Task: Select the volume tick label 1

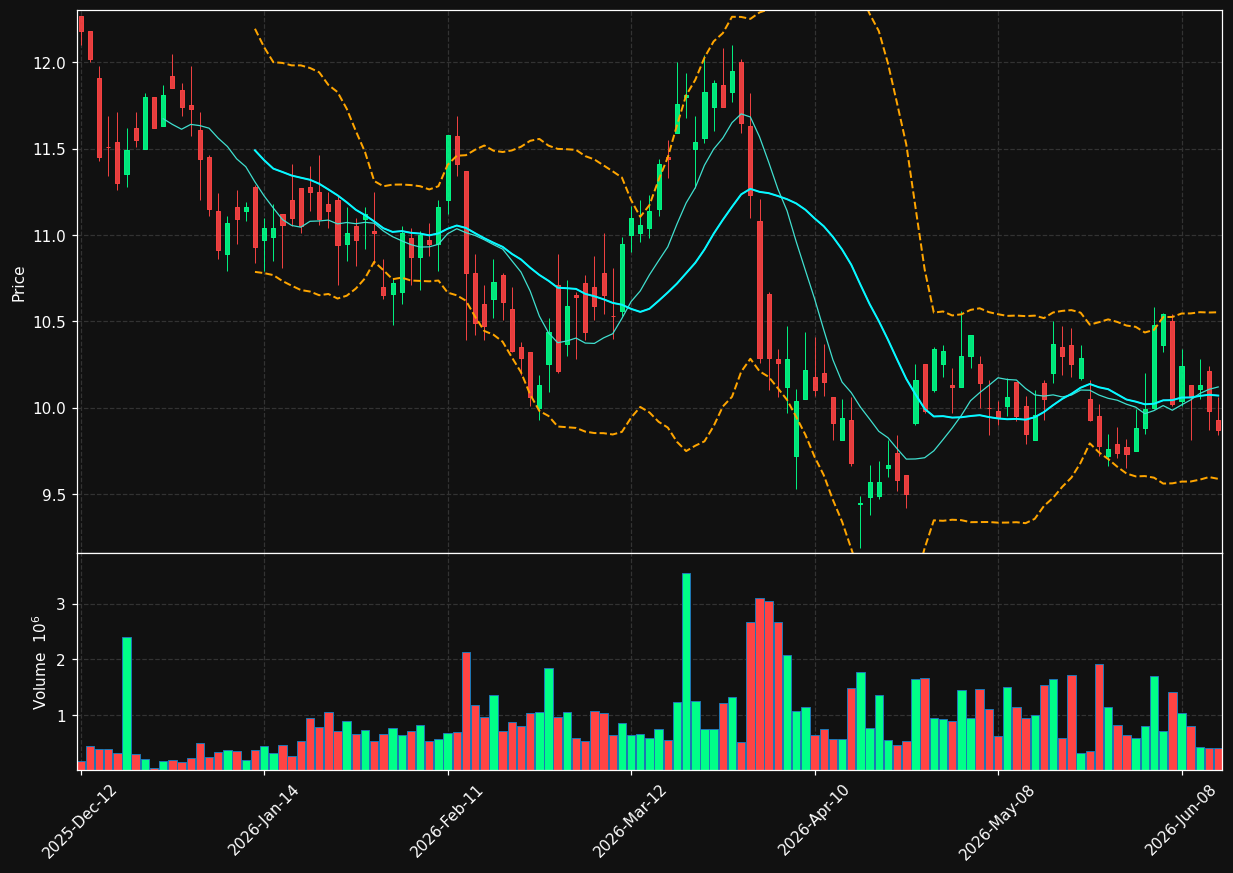Action: pos(60,716)
